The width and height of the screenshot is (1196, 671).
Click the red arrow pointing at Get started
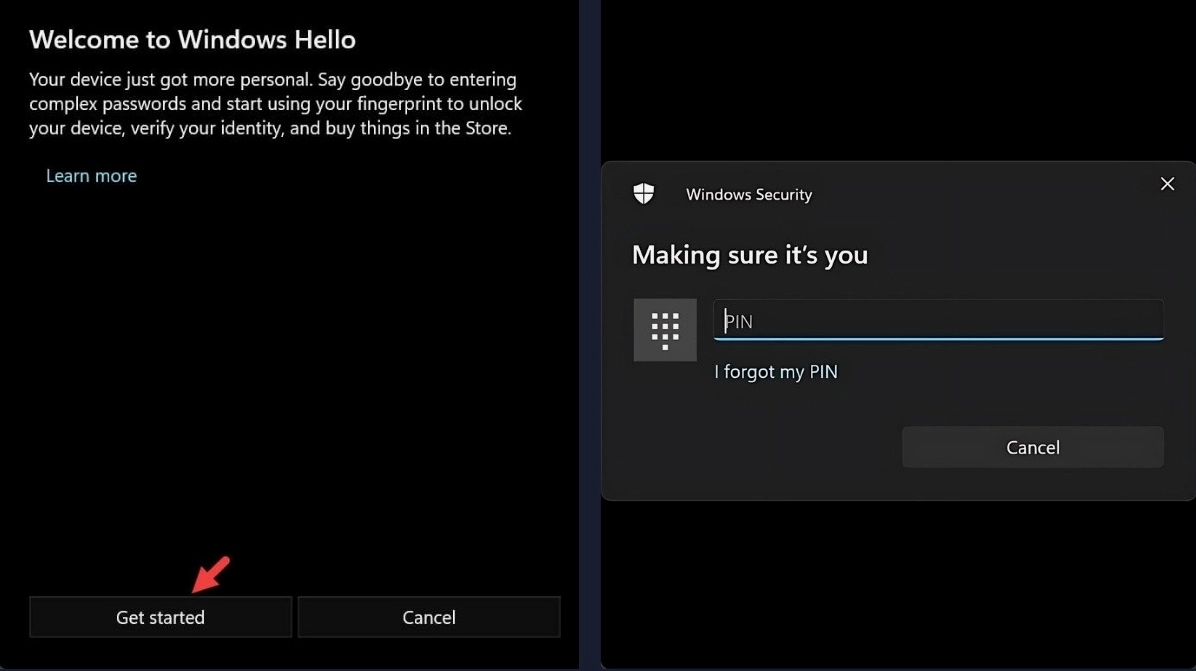(211, 574)
